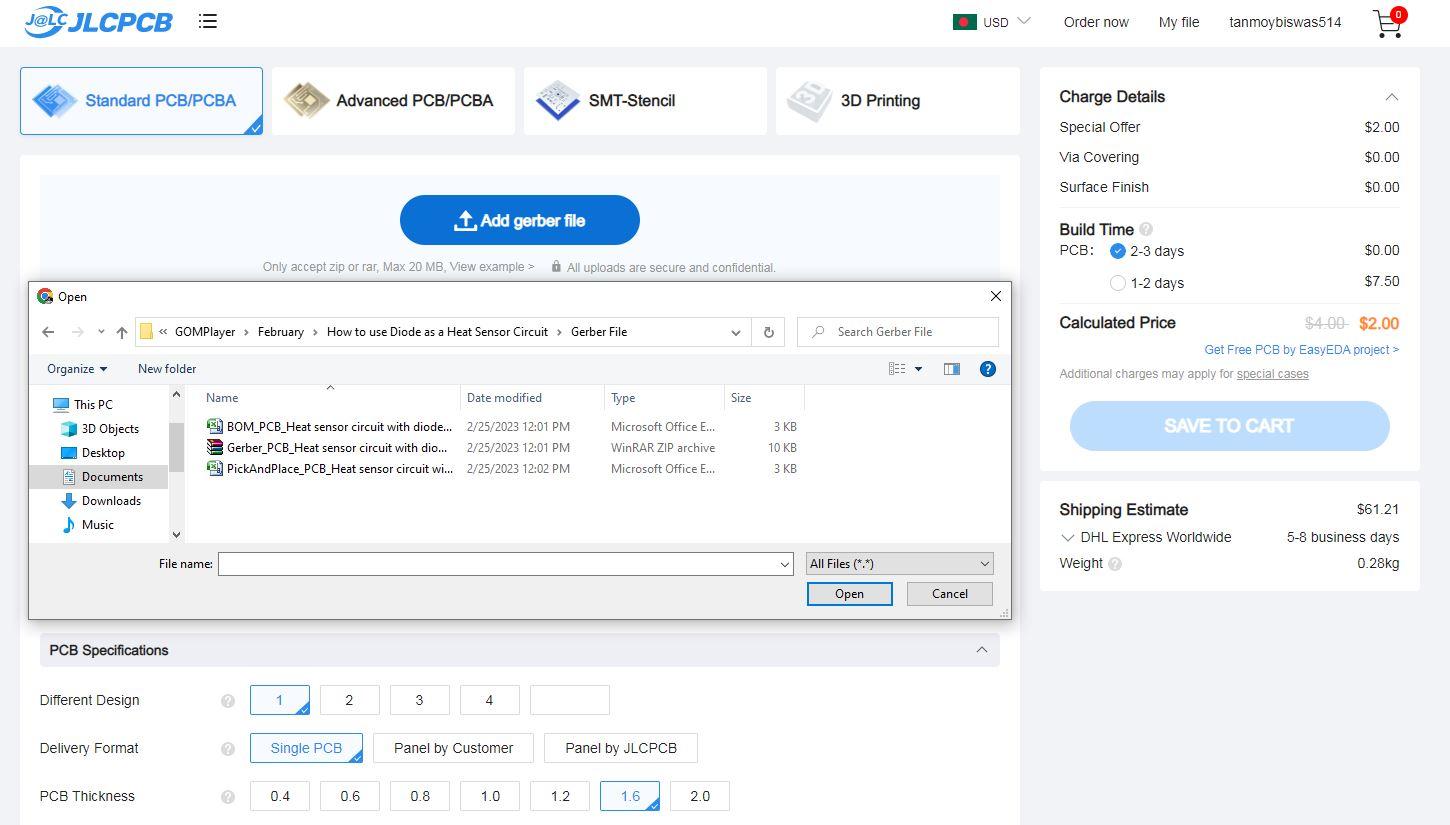This screenshot has height=825, width=1450.
Task: Switch to the Advanced PCB/PCBA tab
Action: tap(393, 101)
